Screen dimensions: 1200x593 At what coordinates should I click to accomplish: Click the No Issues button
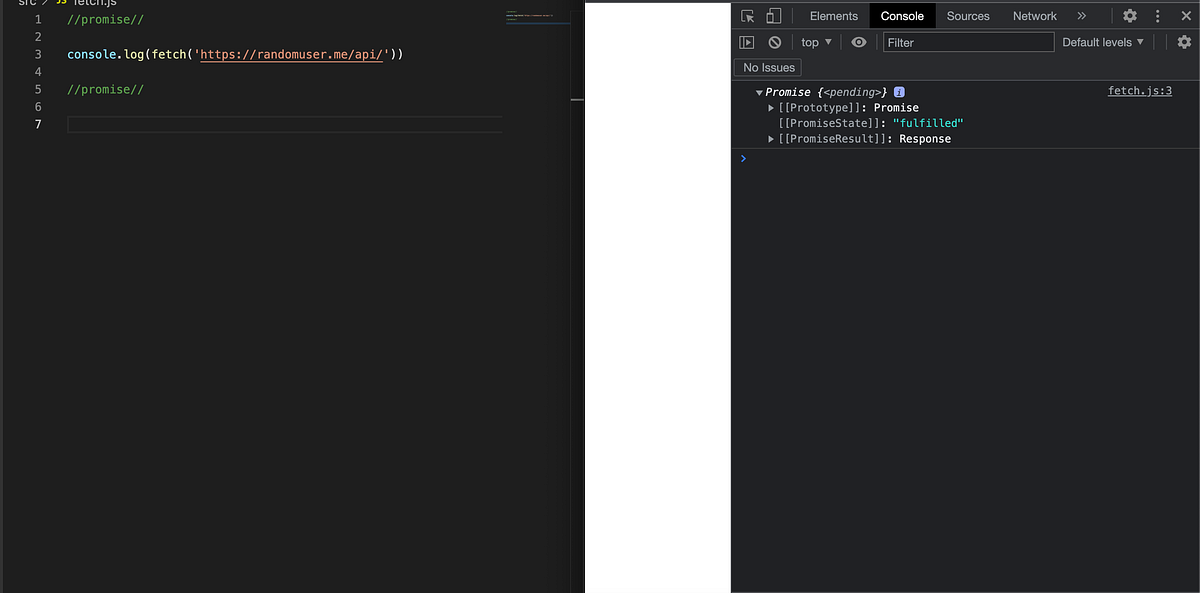(767, 67)
